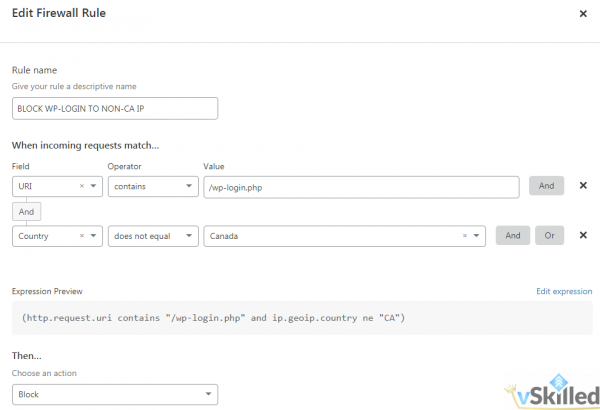Viewport: 600px width, 410px height.
Task: Click the 'Edit Firewall Rule' title
Action: click(x=59, y=13)
